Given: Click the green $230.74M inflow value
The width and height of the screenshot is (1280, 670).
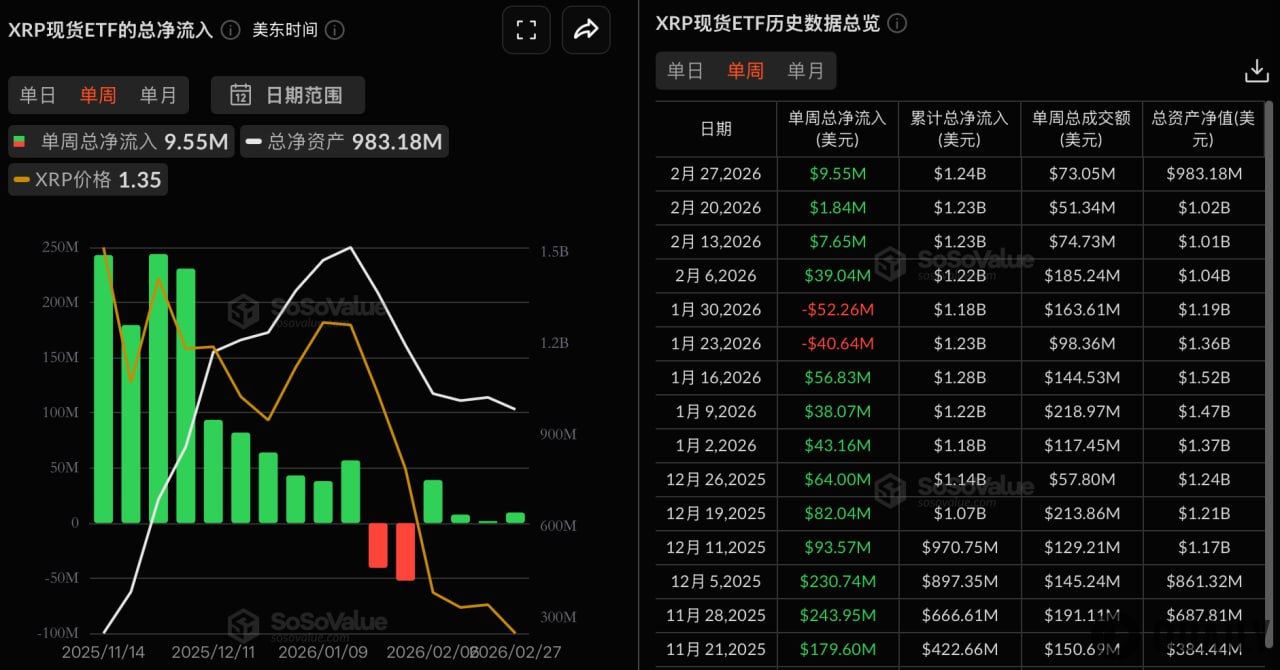Looking at the screenshot, I should (x=838, y=581).
